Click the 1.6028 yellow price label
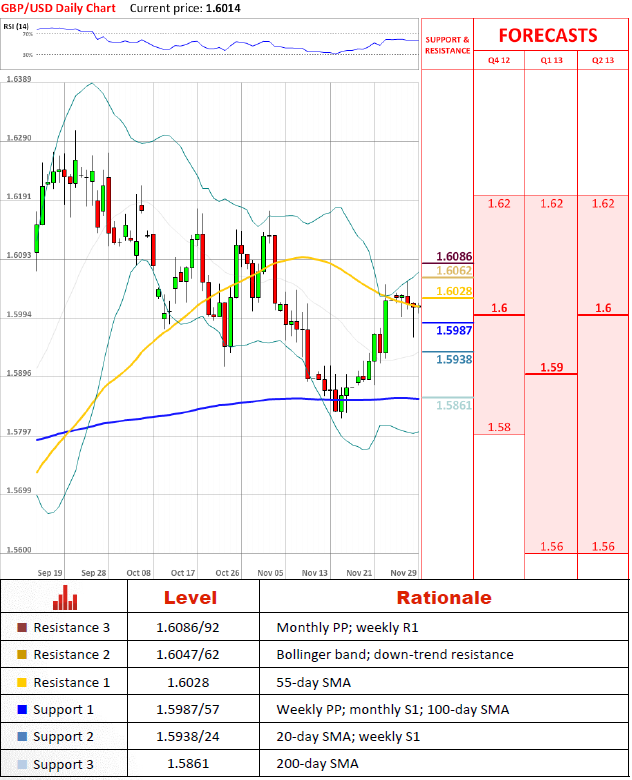 point(453,291)
